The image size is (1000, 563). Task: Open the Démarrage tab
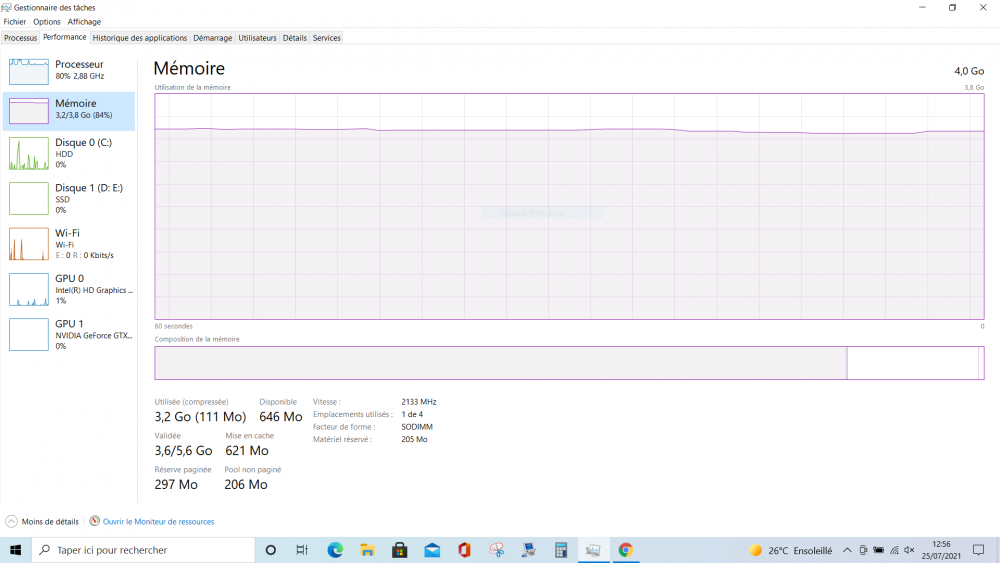tap(212, 38)
